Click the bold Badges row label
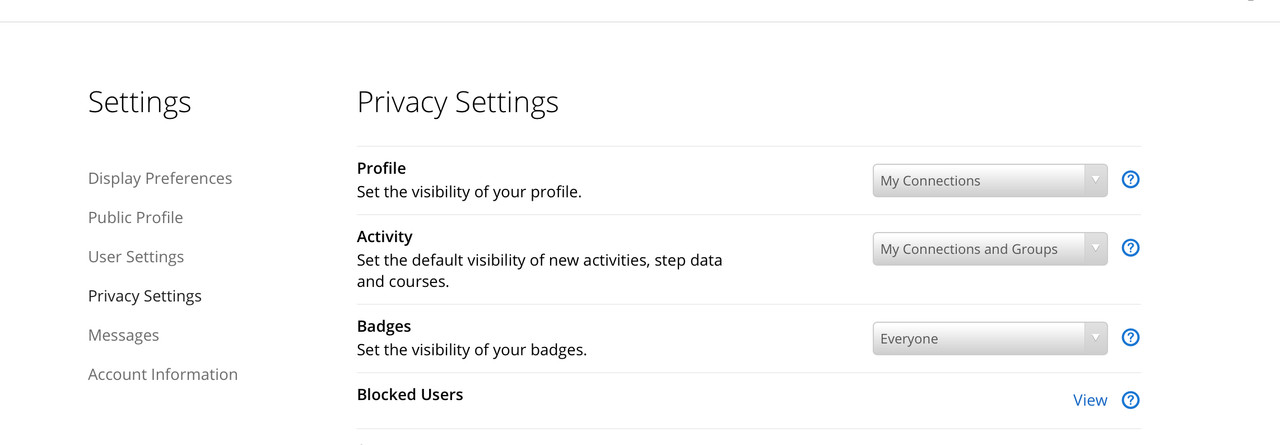Image resolution: width=1280 pixels, height=445 pixels. pyautogui.click(x=384, y=326)
